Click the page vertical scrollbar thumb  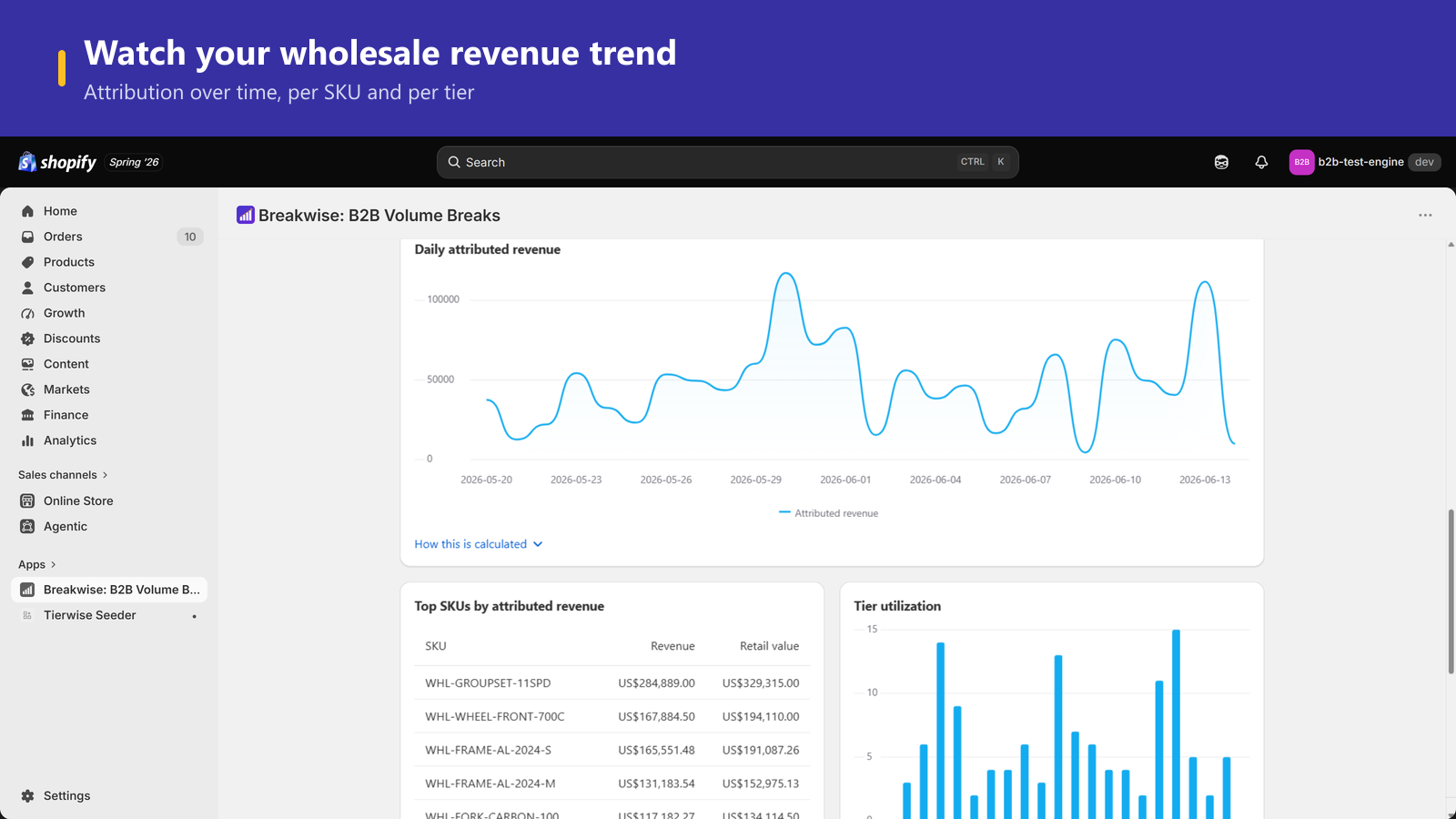pos(1451,591)
